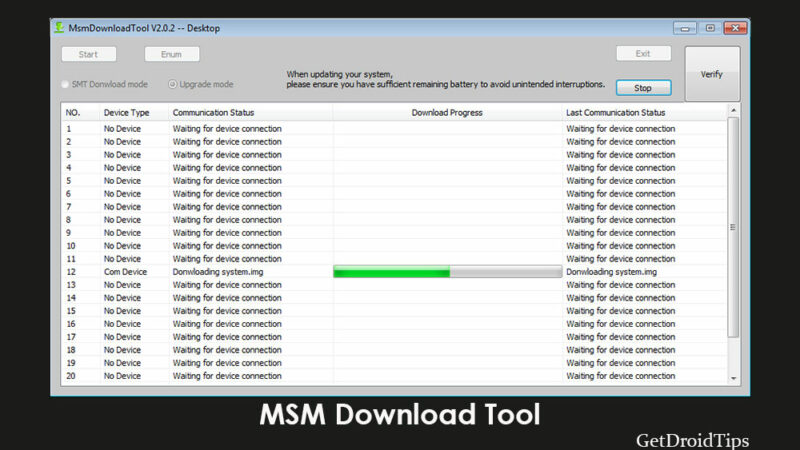Click row 16 Last Communication Status cell

click(620, 324)
